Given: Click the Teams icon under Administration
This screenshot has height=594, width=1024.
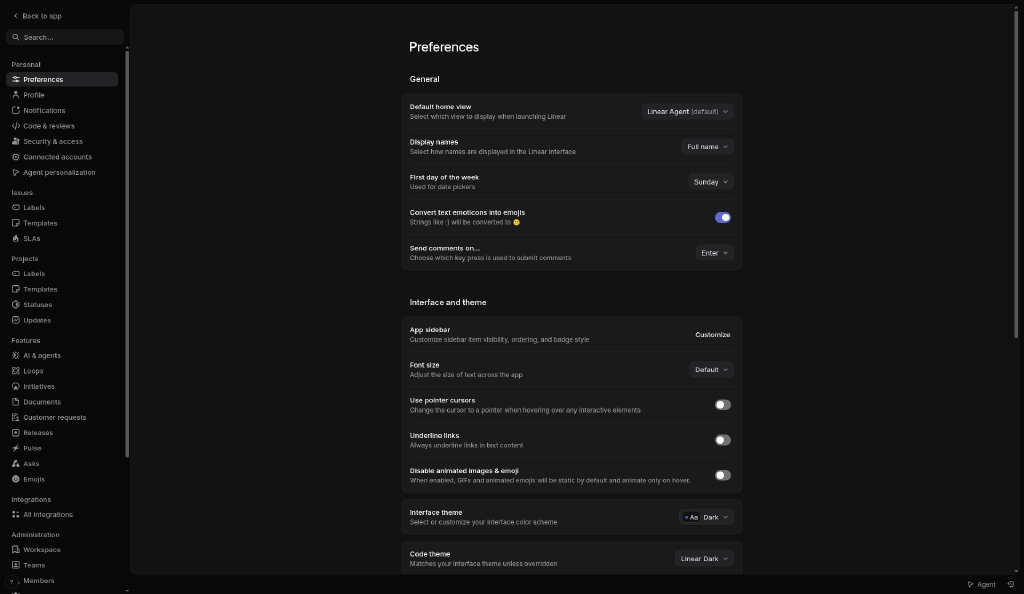Looking at the screenshot, I should point(16,565).
